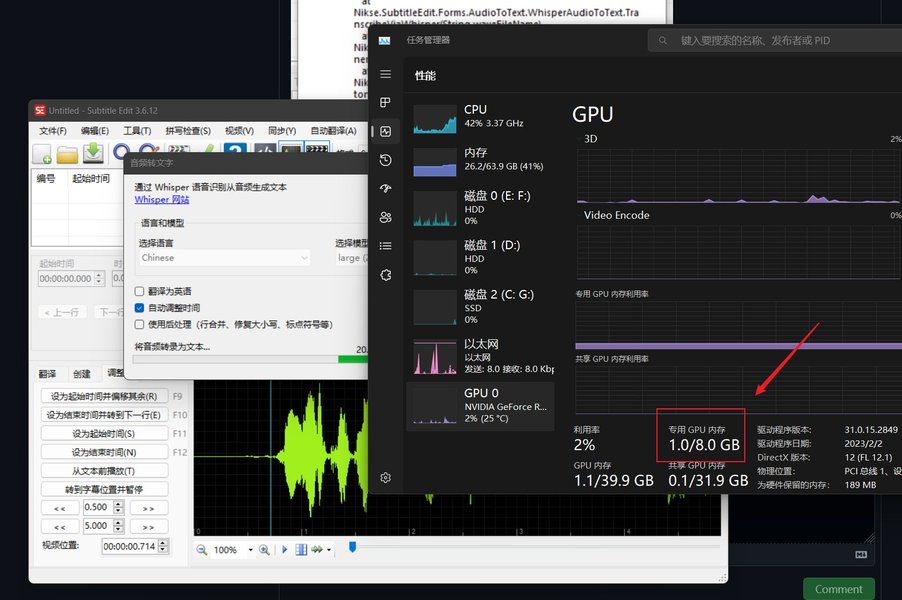This screenshot has height=600, width=902.
Task: Open the Chinese language dropdown
Action: (224, 258)
